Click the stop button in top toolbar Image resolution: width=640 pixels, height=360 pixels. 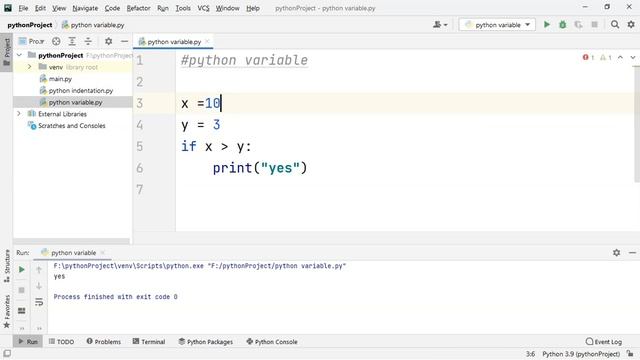594,25
